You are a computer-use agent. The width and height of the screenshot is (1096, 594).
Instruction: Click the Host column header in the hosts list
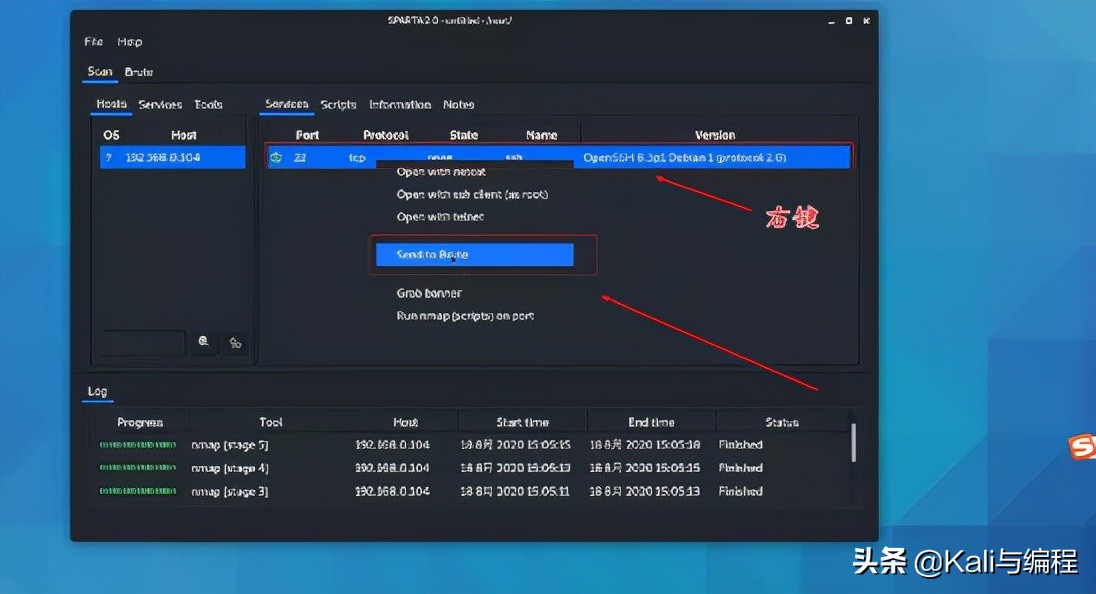point(184,135)
